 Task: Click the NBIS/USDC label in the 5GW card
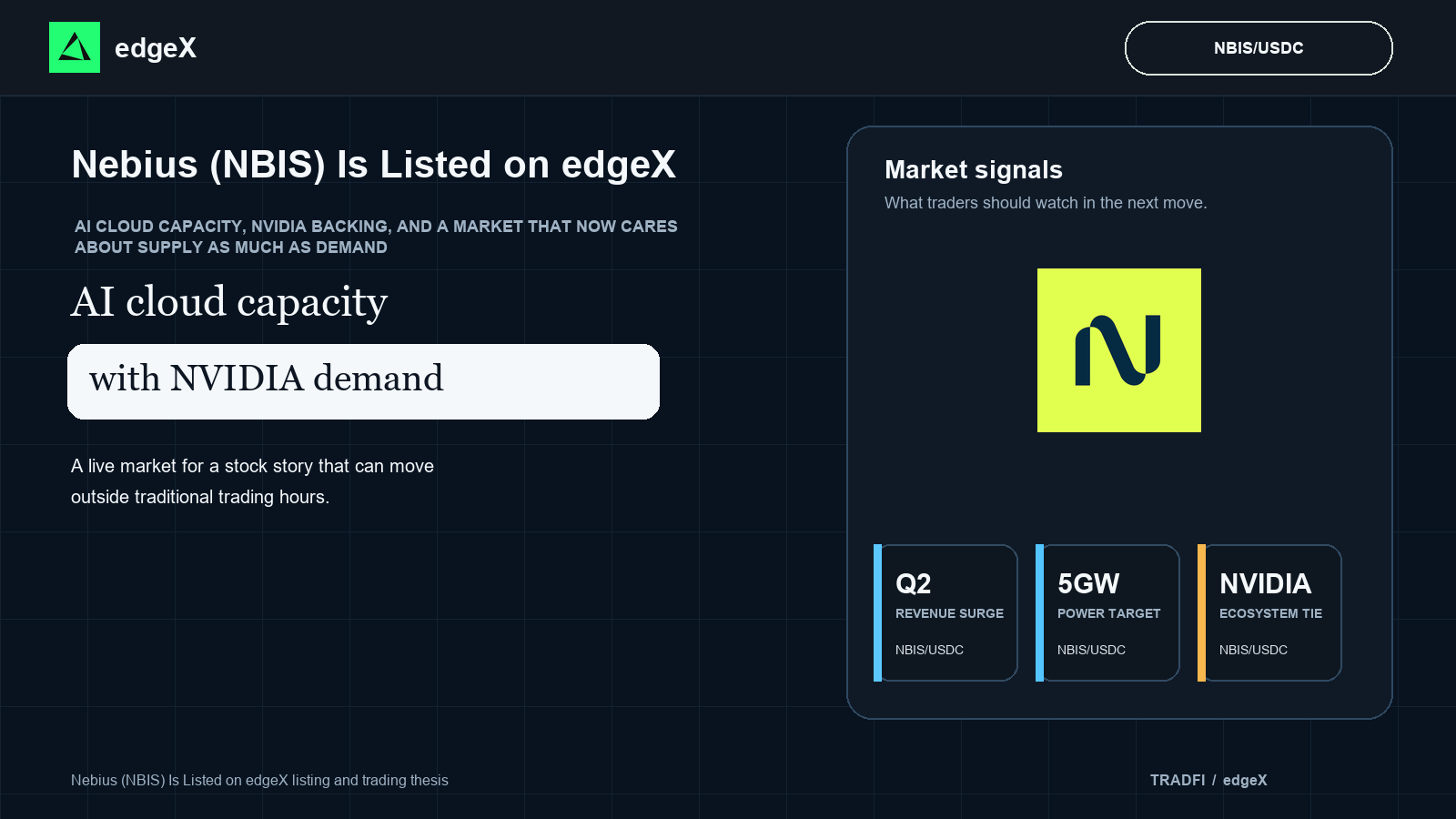(x=1091, y=650)
